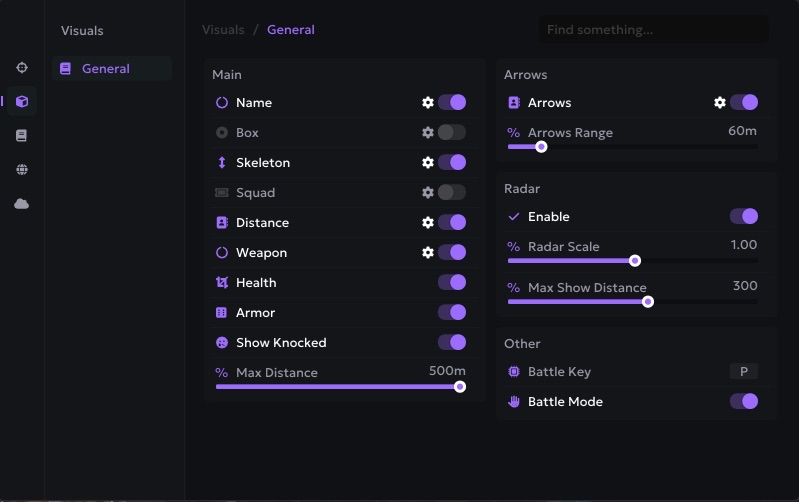Click the Radar Scale slider handle
The image size is (799, 502).
pyautogui.click(x=634, y=261)
